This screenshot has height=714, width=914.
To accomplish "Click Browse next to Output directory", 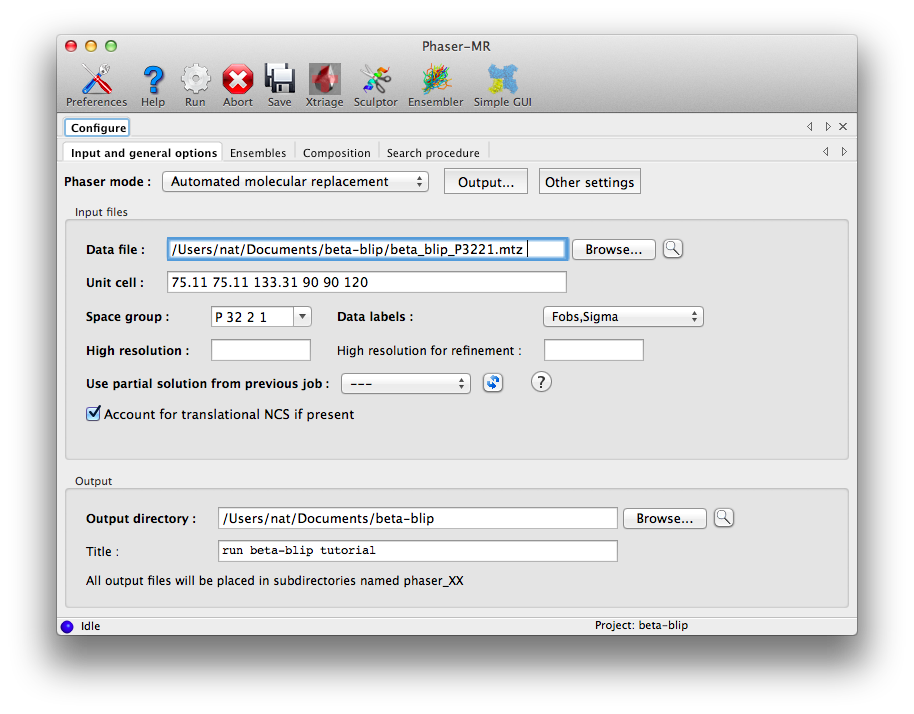I will click(x=664, y=518).
